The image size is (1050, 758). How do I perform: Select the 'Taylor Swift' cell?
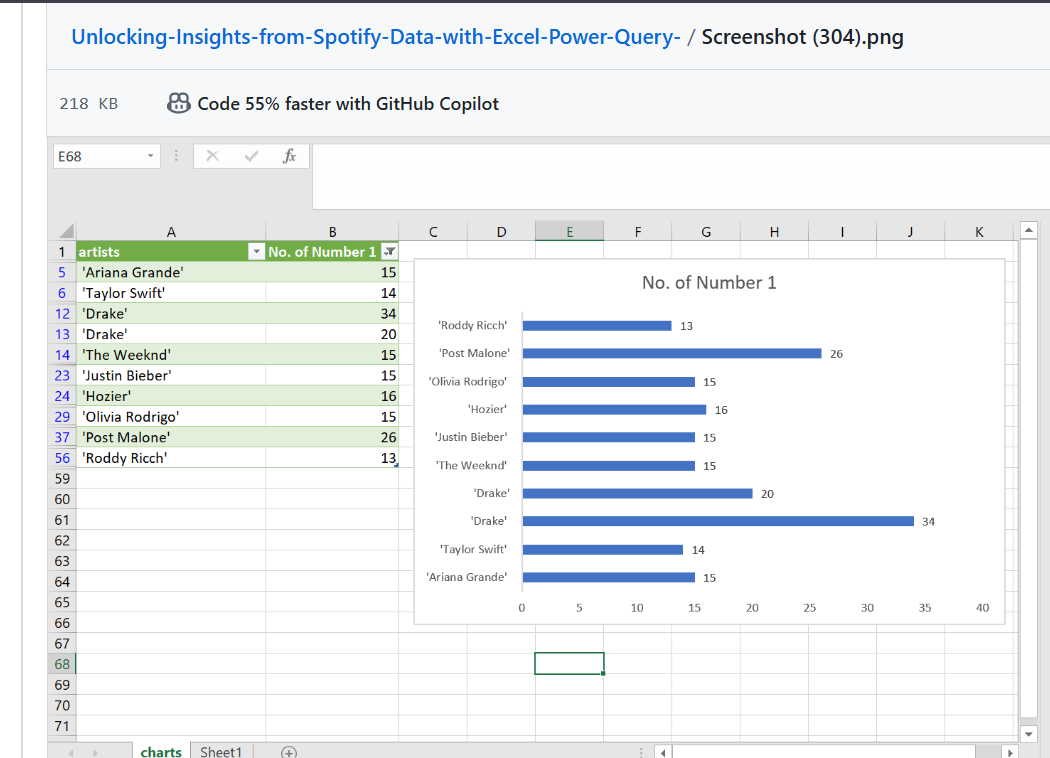(171, 293)
